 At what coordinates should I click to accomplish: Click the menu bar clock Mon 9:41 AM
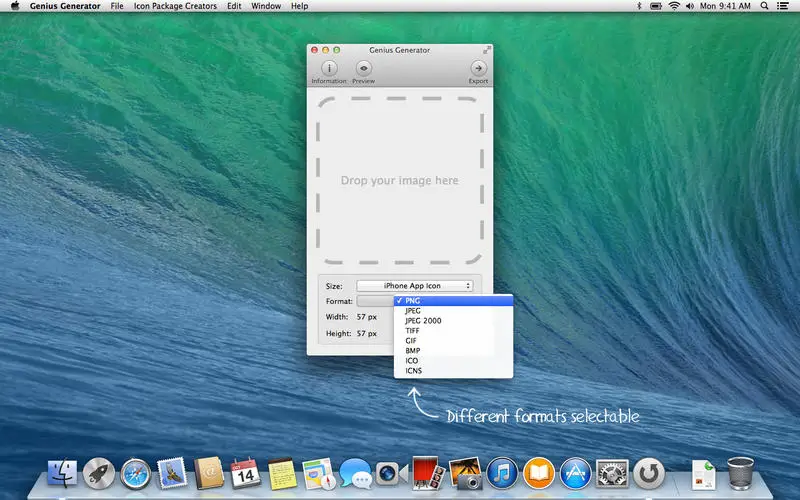(725, 6)
